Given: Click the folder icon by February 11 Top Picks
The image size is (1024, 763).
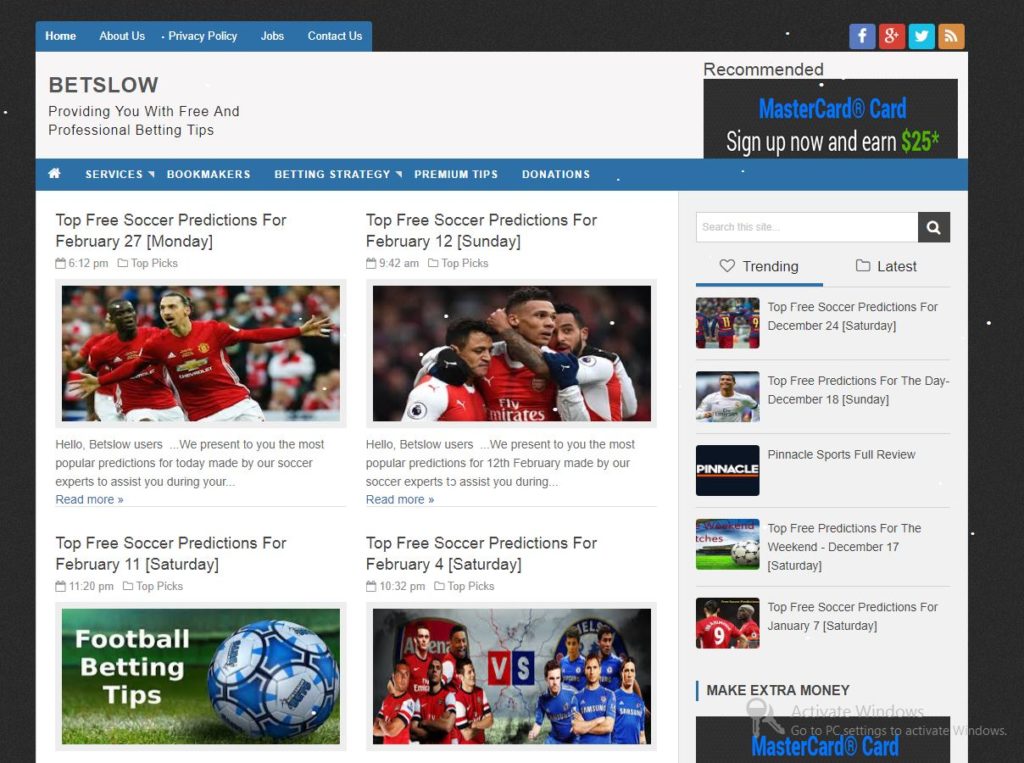Looking at the screenshot, I should coord(128,586).
